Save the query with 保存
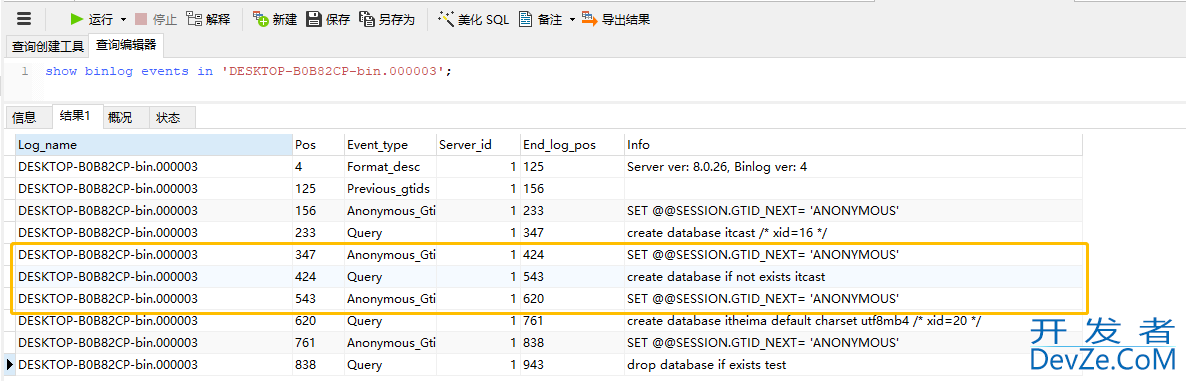This screenshot has width=1186, height=381. [x=328, y=20]
